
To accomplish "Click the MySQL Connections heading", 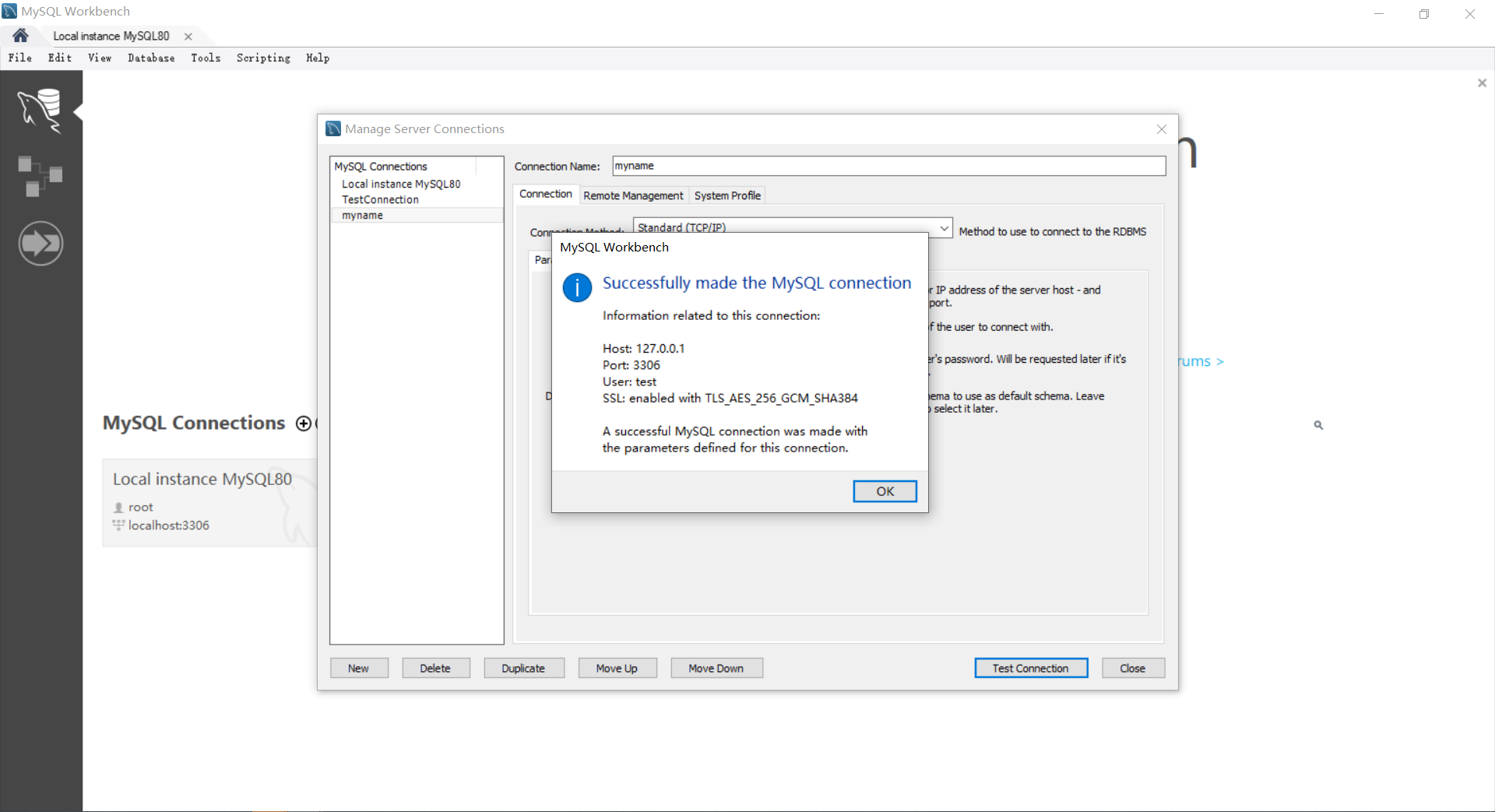I will [194, 423].
